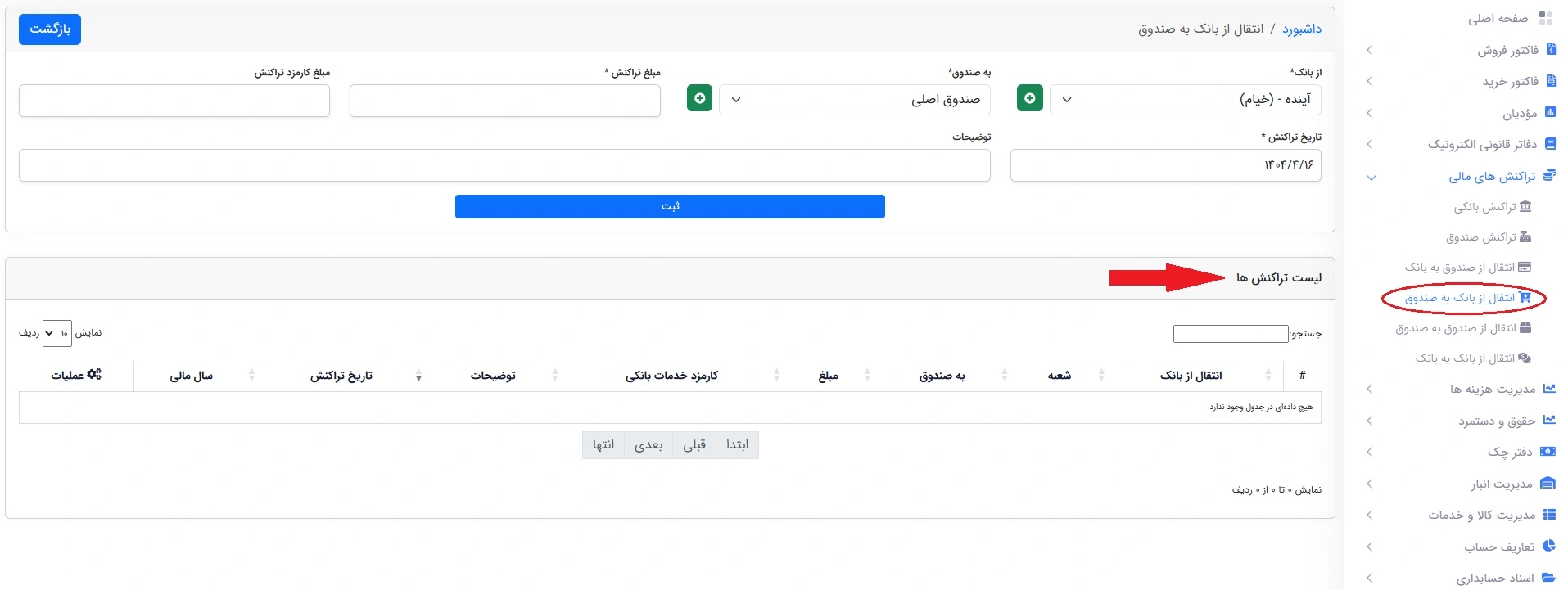This screenshot has width=1568, height=590.
Task: Expand the مدیریت انبار chevron
Action: (x=1370, y=484)
